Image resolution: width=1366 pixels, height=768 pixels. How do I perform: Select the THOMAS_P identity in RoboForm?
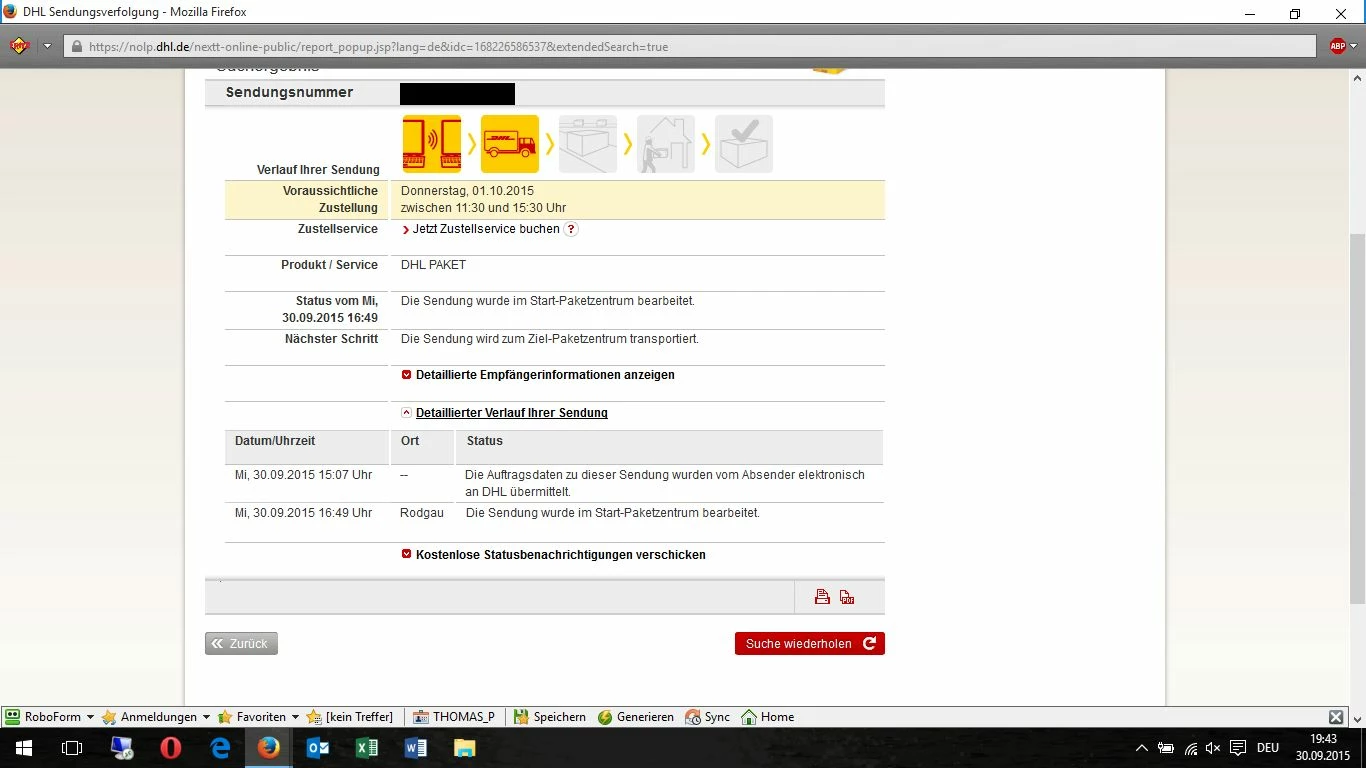point(455,717)
